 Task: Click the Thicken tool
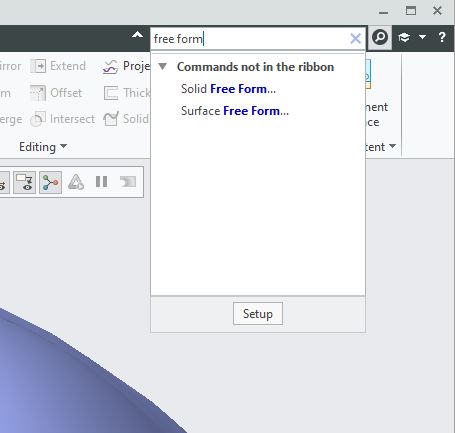[x=127, y=93]
